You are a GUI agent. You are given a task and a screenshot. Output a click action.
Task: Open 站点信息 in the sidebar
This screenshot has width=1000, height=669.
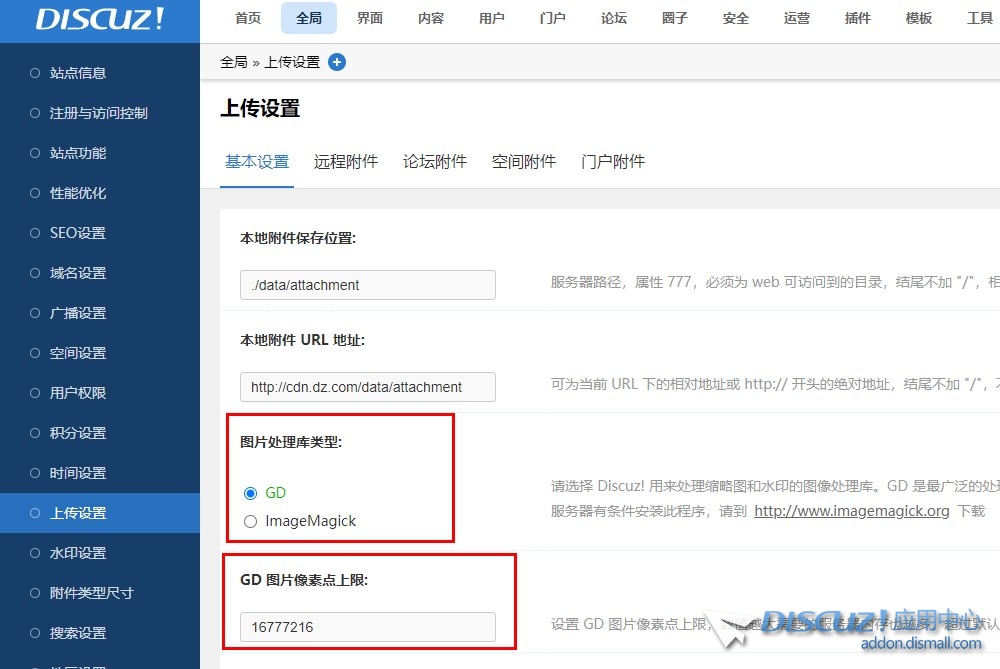pos(78,73)
